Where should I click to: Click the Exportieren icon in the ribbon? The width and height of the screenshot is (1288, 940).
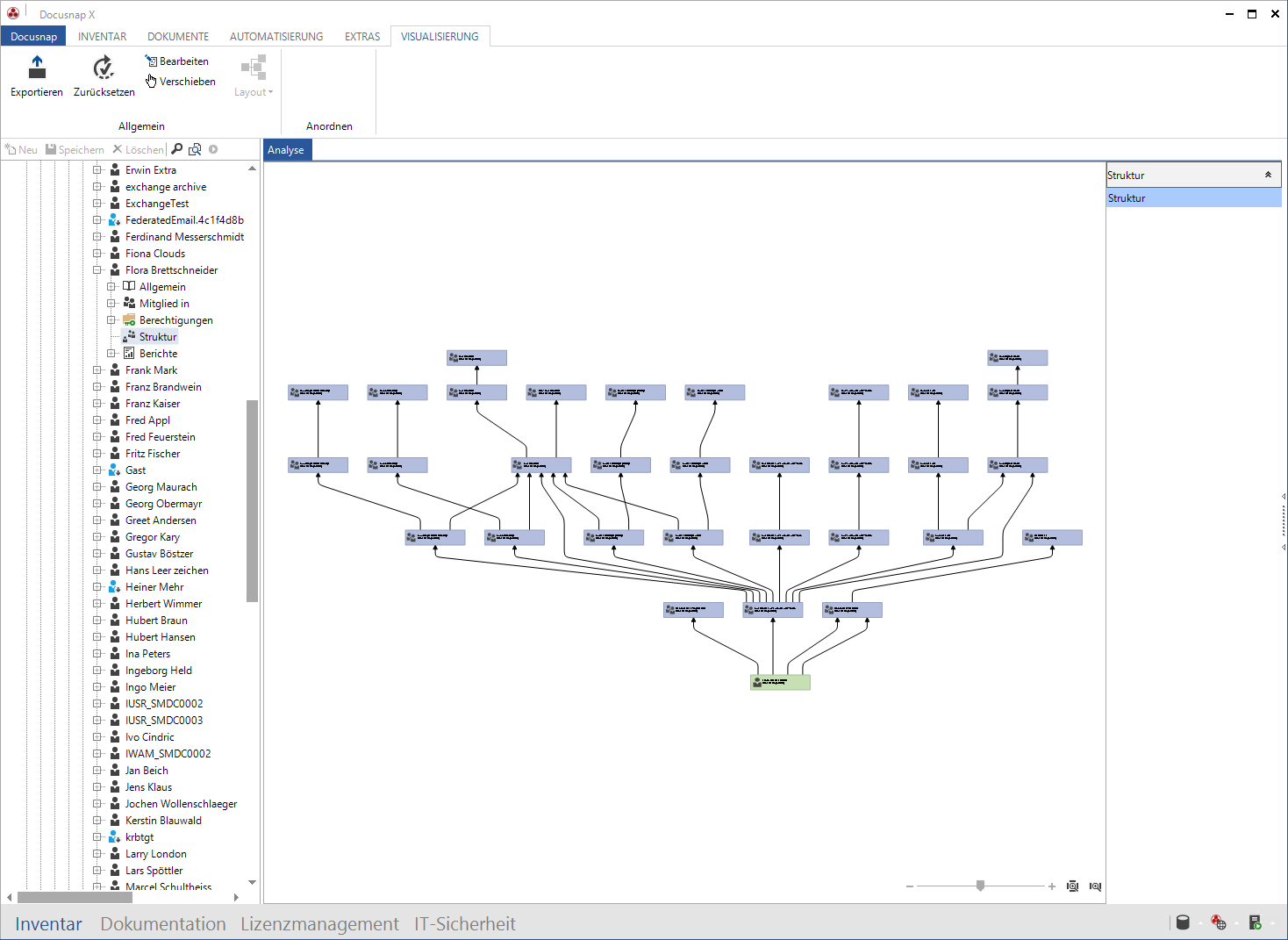37,67
